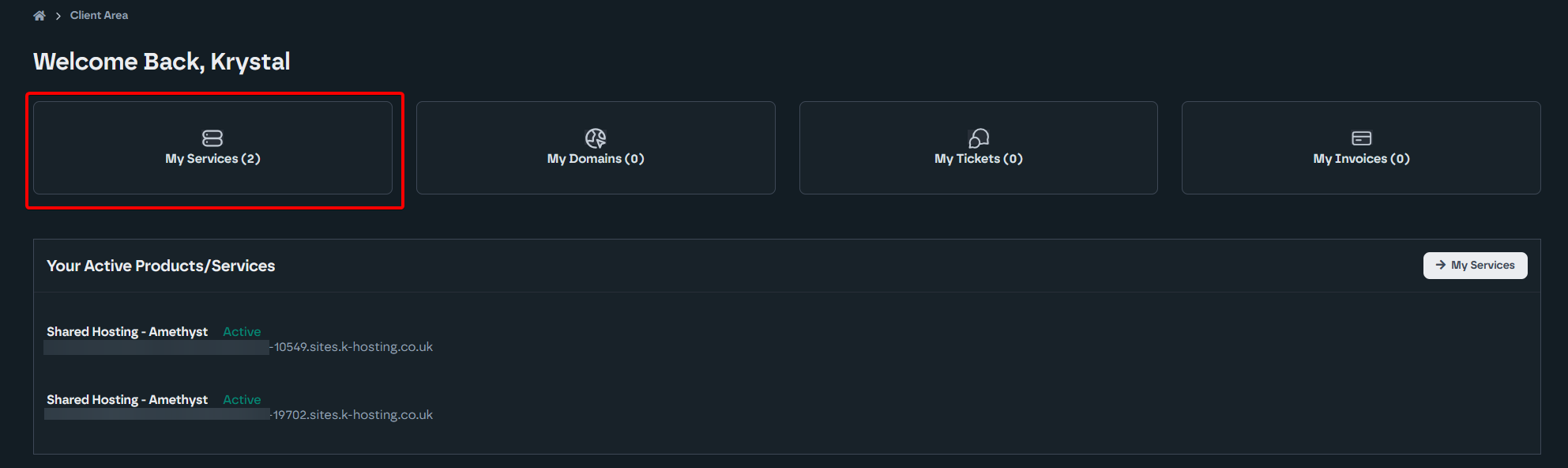Click the arrow icon on My Services button
This screenshot has width=1568, height=468.
pyautogui.click(x=1441, y=266)
